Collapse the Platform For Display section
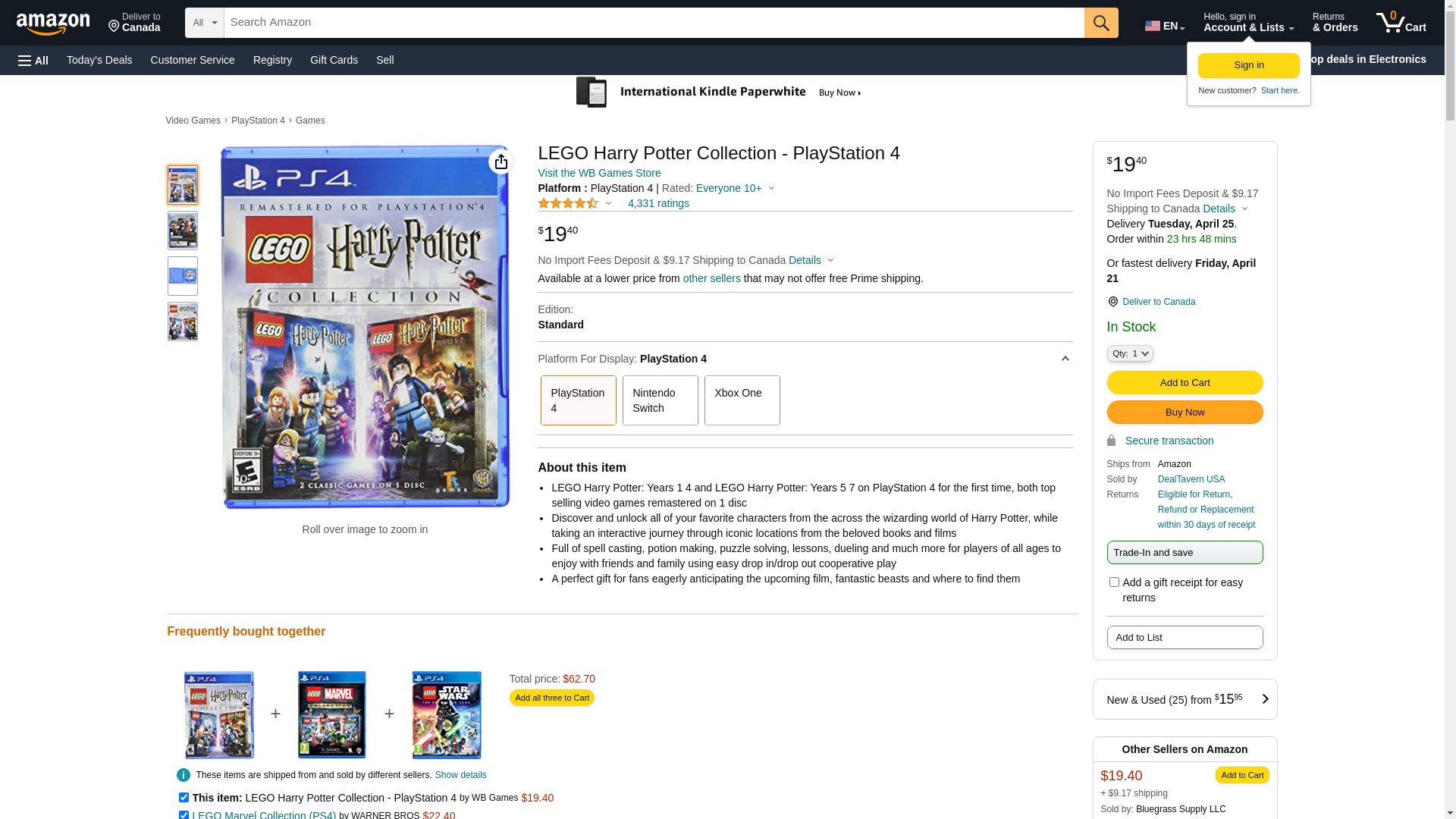1456x819 pixels. 1065,359
